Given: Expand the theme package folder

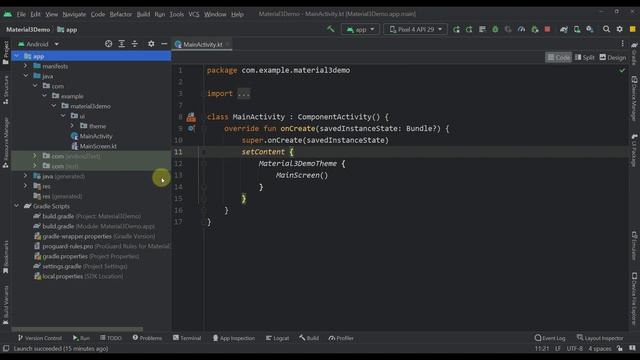Looking at the screenshot, I should [x=72, y=126].
